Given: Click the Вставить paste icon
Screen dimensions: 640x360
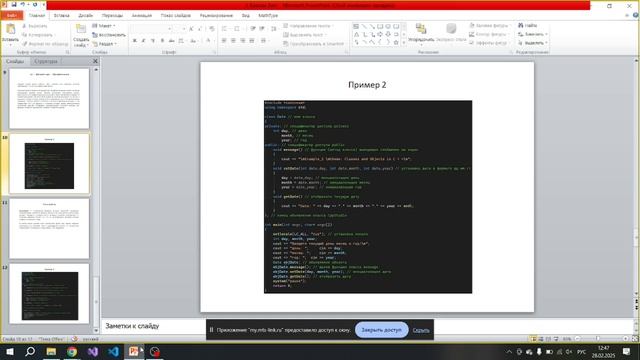Looking at the screenshot, I should tap(10, 29).
